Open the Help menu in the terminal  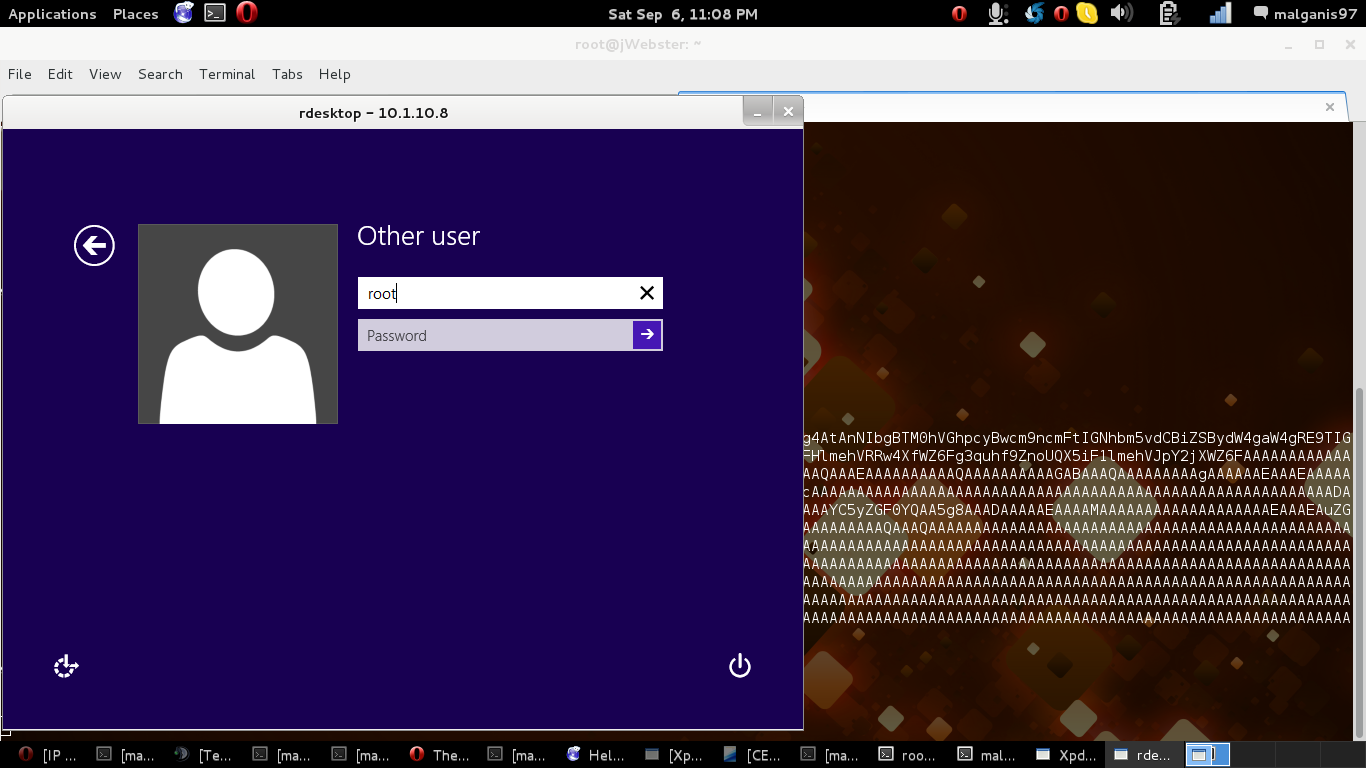(335, 74)
